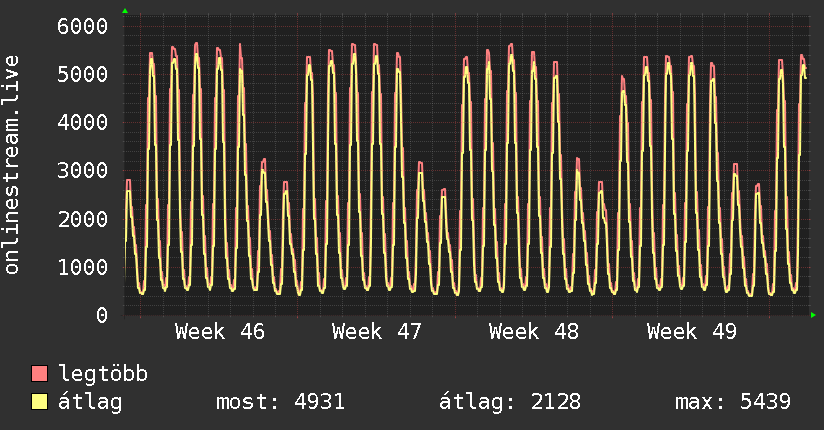824x430 pixels.
Task: Click the green arrow atop the y-axis
Action: pyautogui.click(x=125, y=11)
